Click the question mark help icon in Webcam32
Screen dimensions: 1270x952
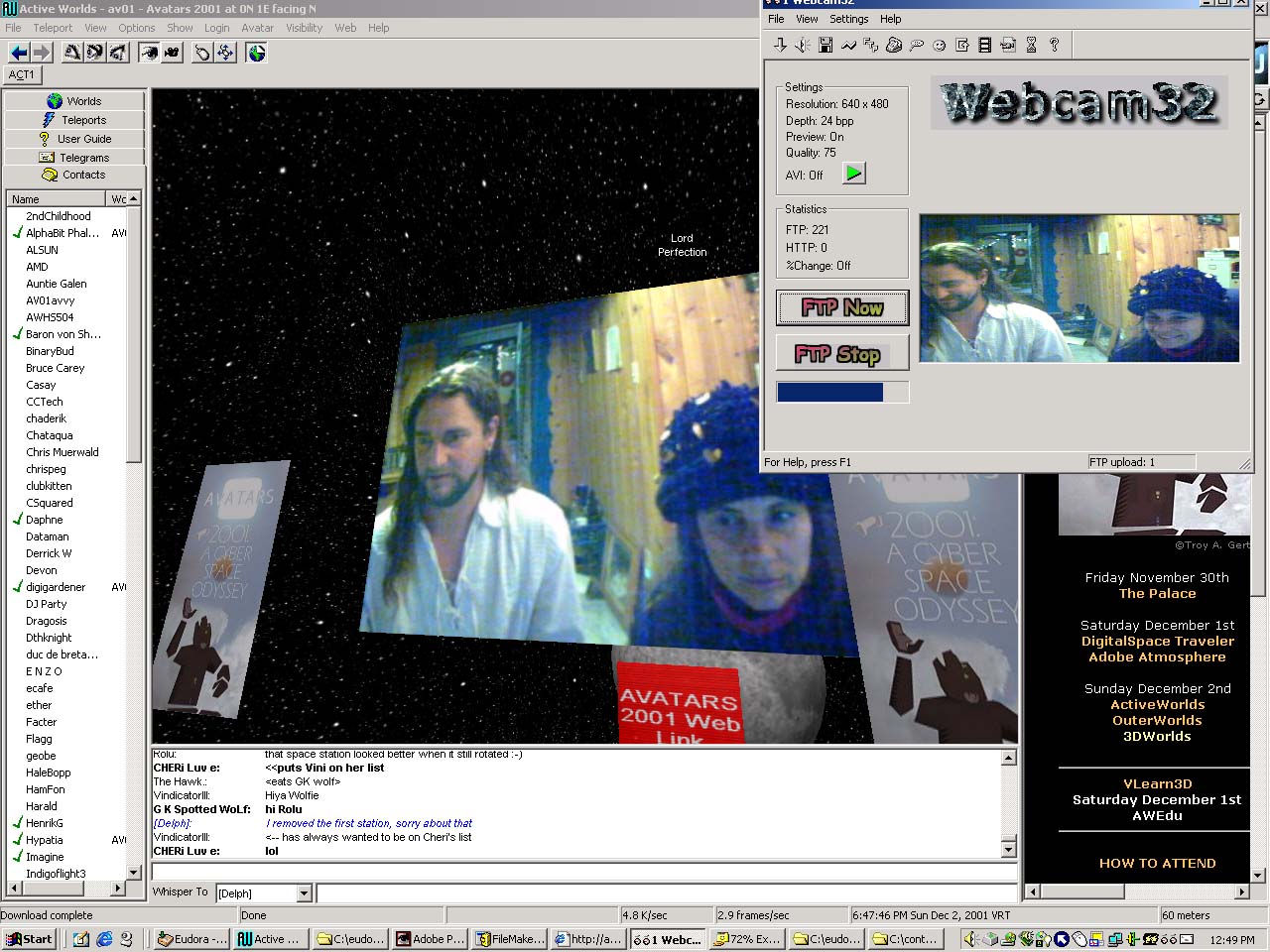pos(1054,45)
